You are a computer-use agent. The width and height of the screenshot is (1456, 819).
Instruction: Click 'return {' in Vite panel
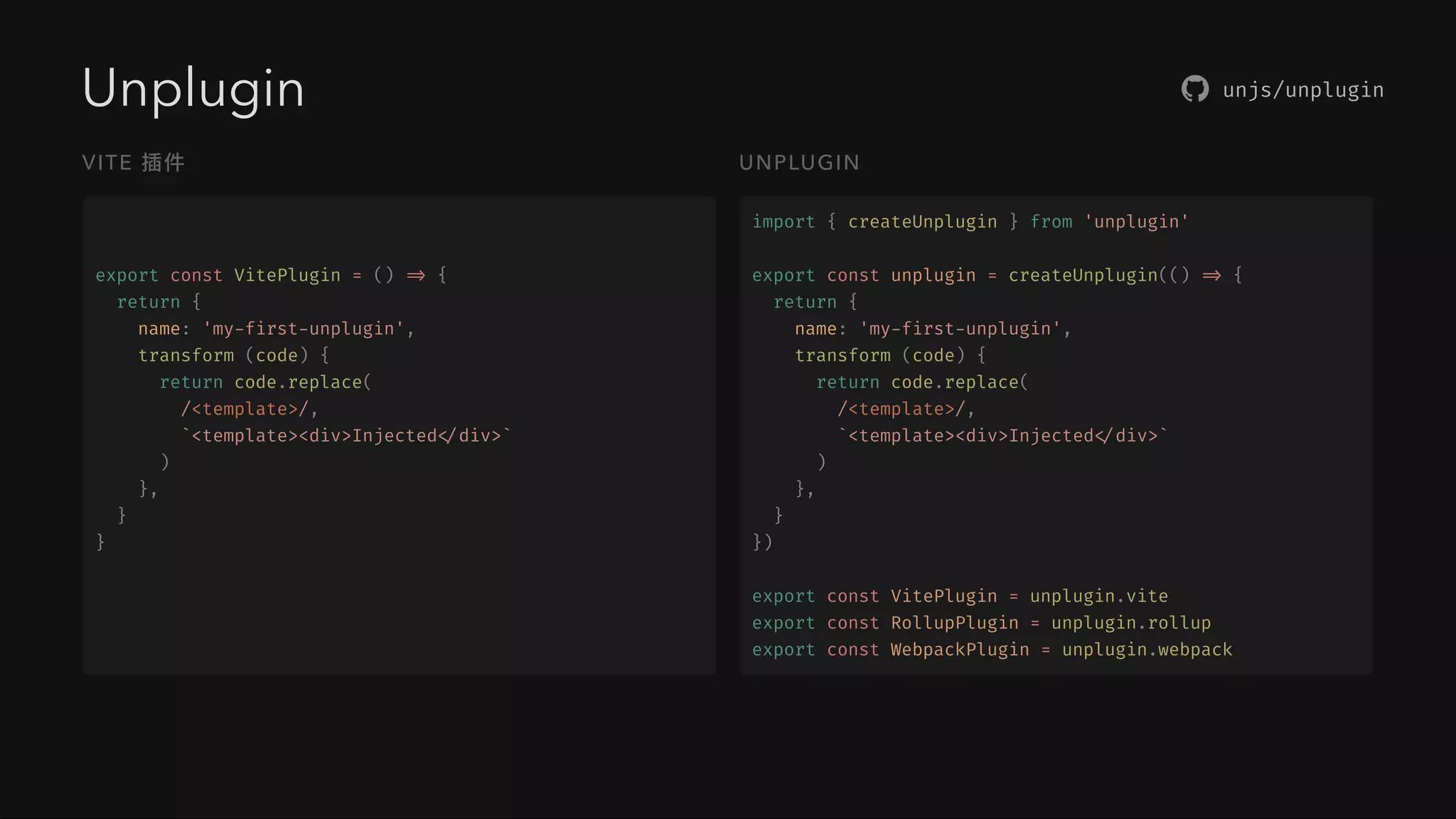pyautogui.click(x=159, y=302)
